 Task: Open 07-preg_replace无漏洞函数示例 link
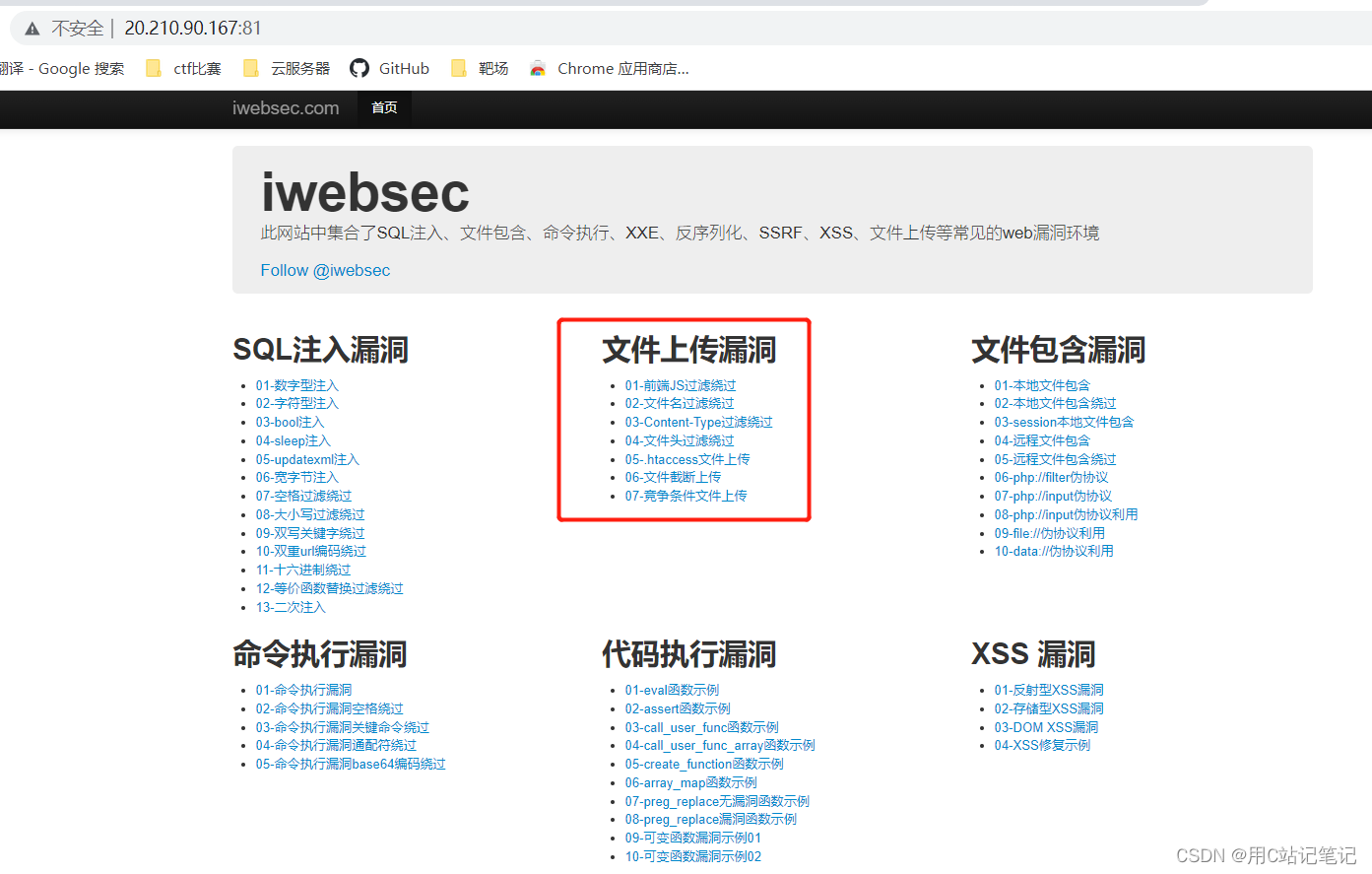(x=717, y=801)
